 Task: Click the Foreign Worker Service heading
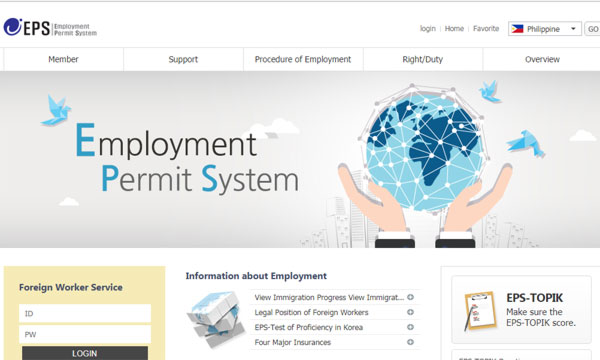click(71, 287)
